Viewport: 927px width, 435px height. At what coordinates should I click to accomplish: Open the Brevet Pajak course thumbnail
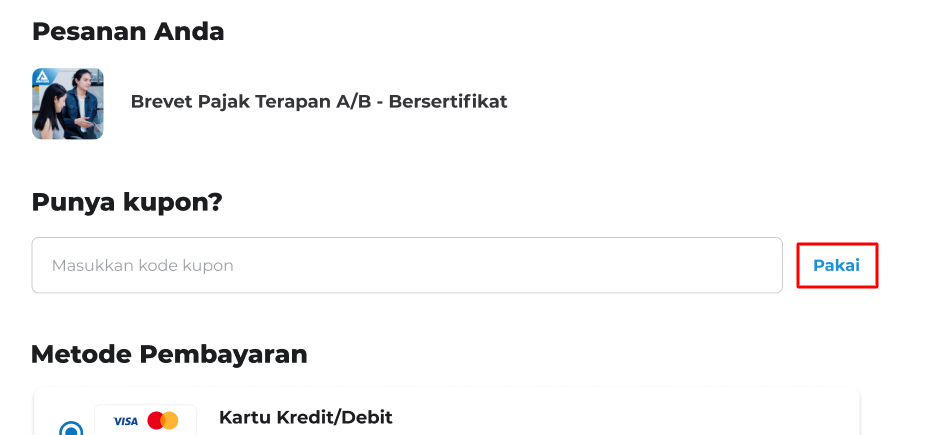(x=68, y=104)
